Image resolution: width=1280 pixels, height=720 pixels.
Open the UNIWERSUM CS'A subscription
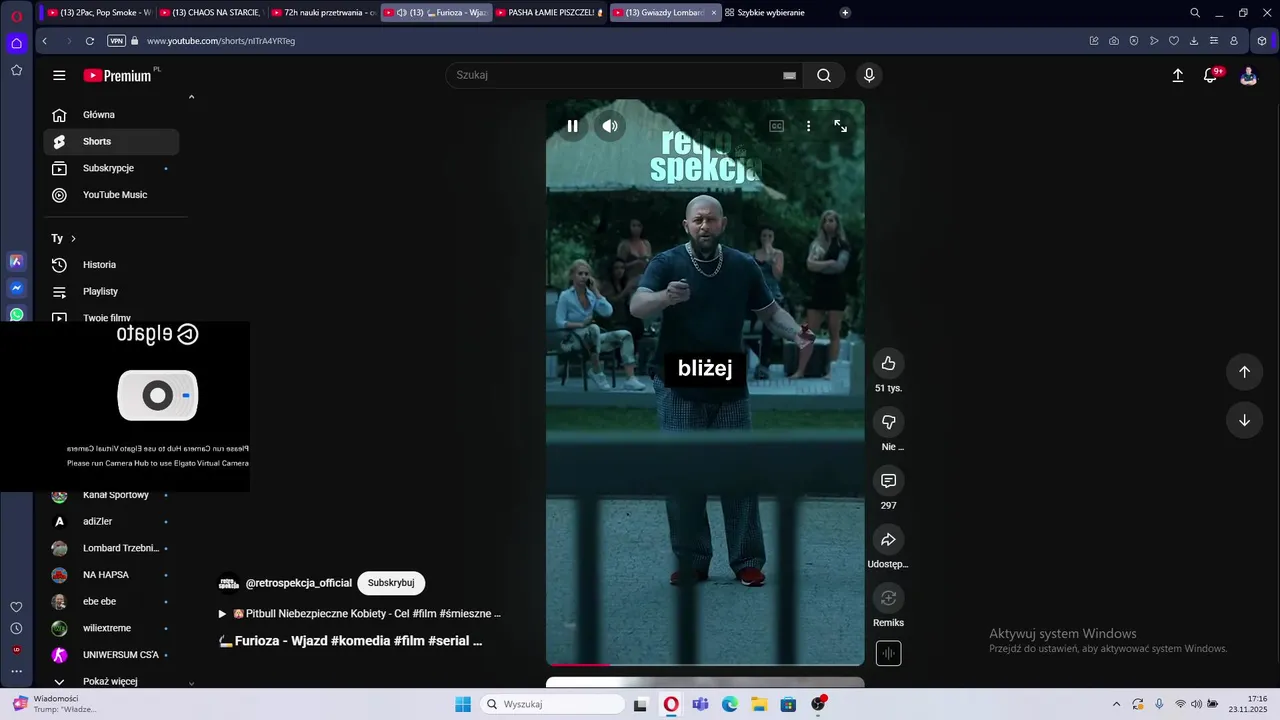pyautogui.click(x=111, y=655)
